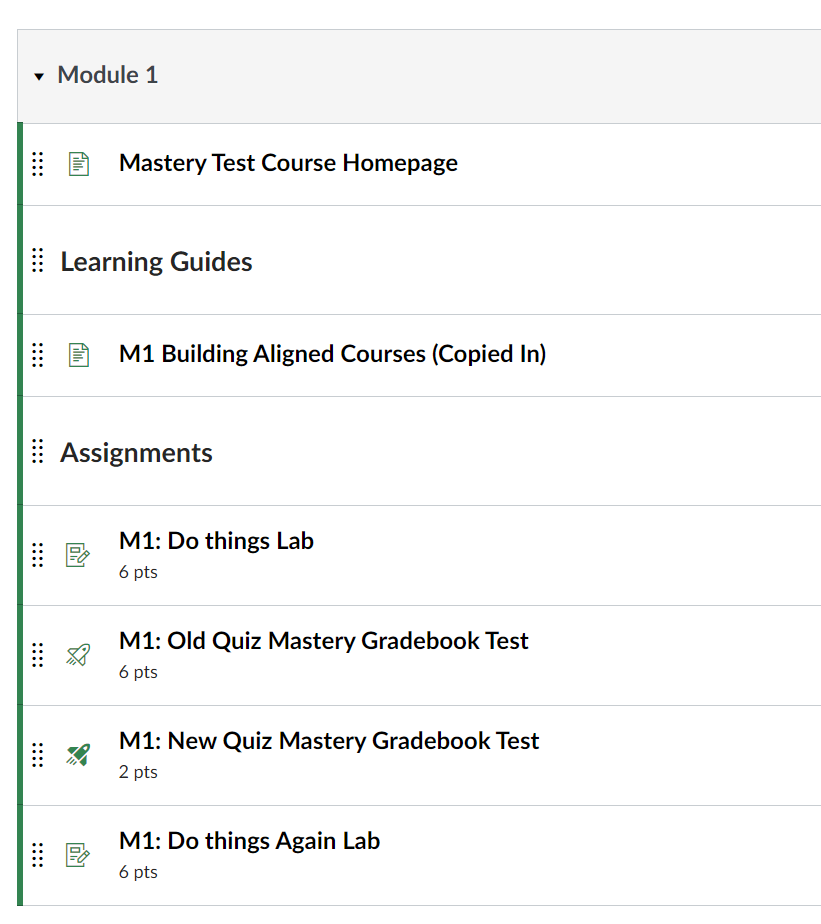Click the assignment icon beside M1: Do things Again Lab
This screenshot has height=924, width=821.
pyautogui.click(x=79, y=855)
